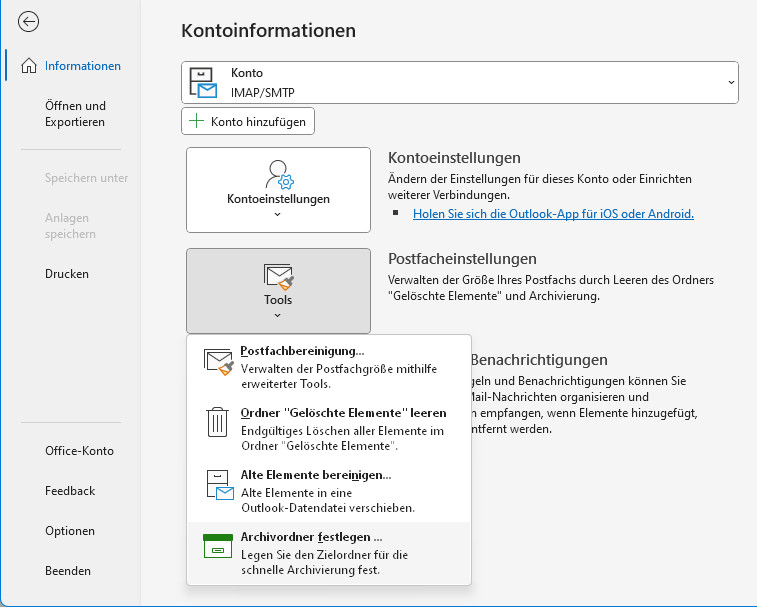
Task: Choose Archivordner festlegen... menu entry
Action: (x=329, y=552)
